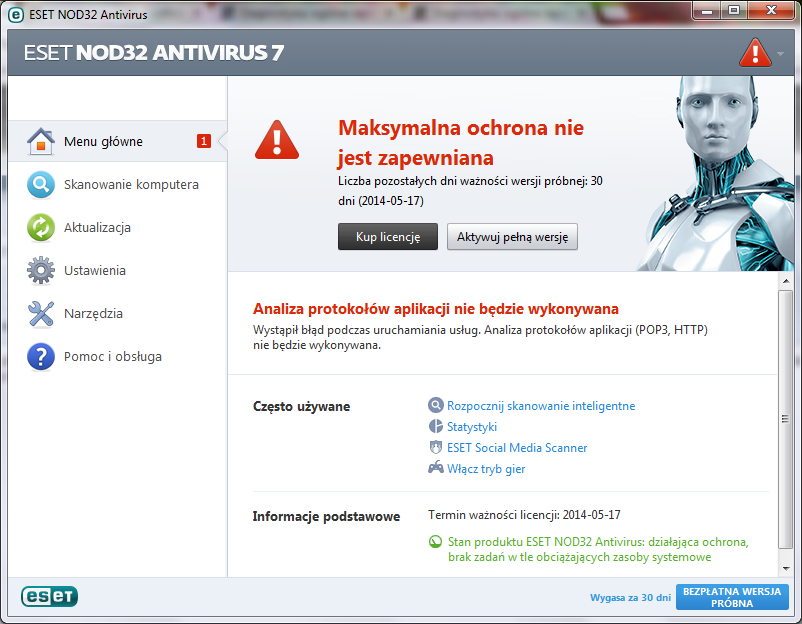Click the Wygasa za 30 dni link
This screenshot has width=802, height=624.
click(x=630, y=597)
